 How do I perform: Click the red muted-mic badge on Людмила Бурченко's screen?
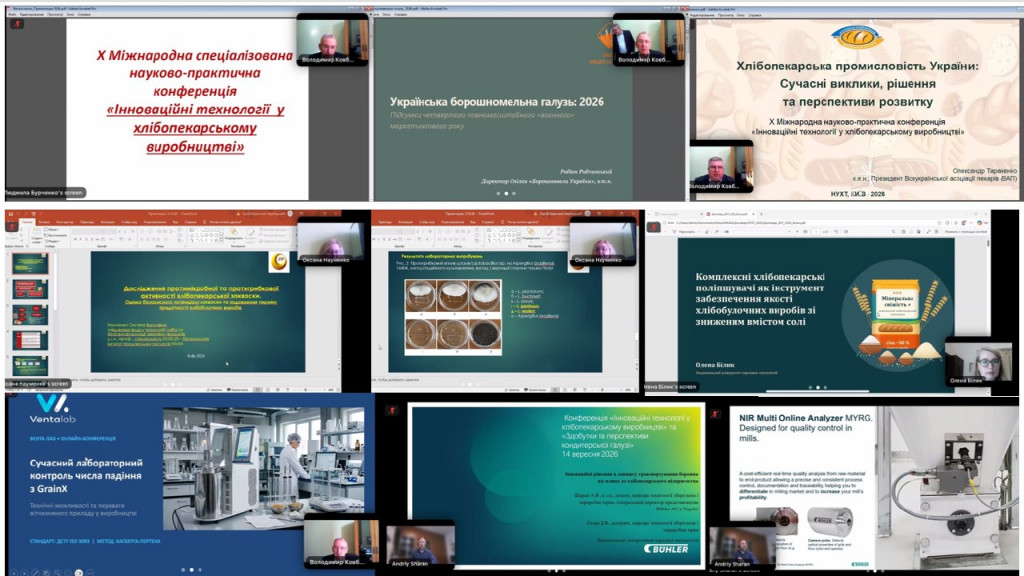pyautogui.click(x=17, y=24)
